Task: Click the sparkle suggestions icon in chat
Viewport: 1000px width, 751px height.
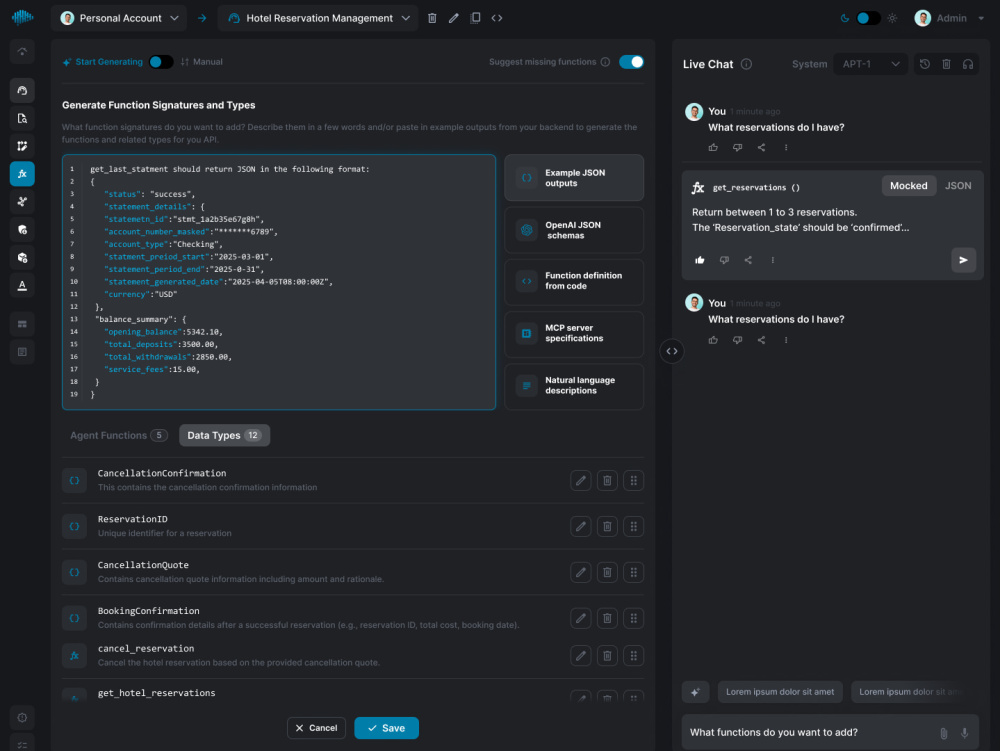Action: (696, 692)
